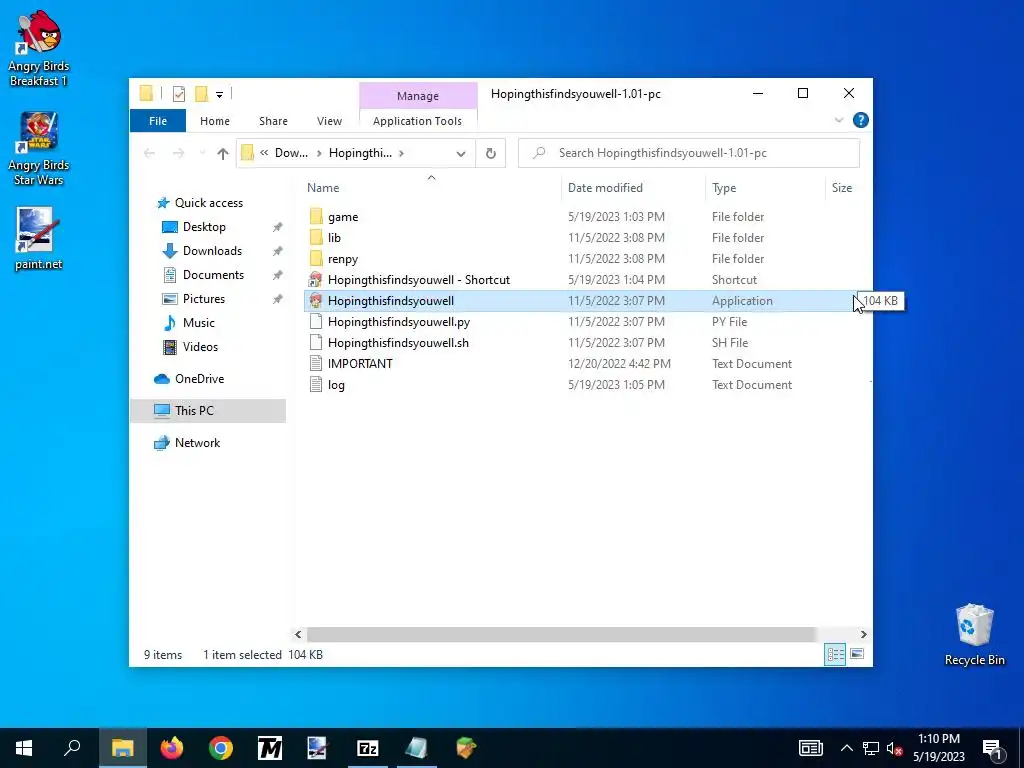The width and height of the screenshot is (1024, 768).
Task: Expand the address bar history dropdown
Action: pos(461,153)
